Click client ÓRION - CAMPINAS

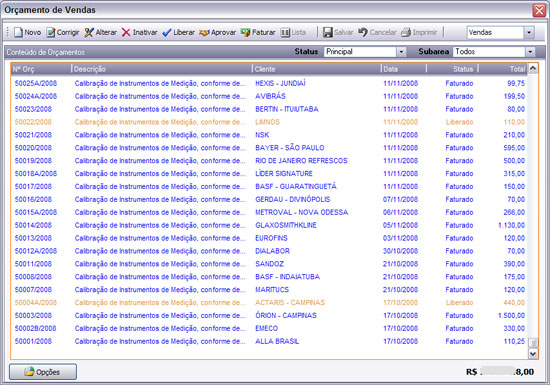[x=286, y=315]
